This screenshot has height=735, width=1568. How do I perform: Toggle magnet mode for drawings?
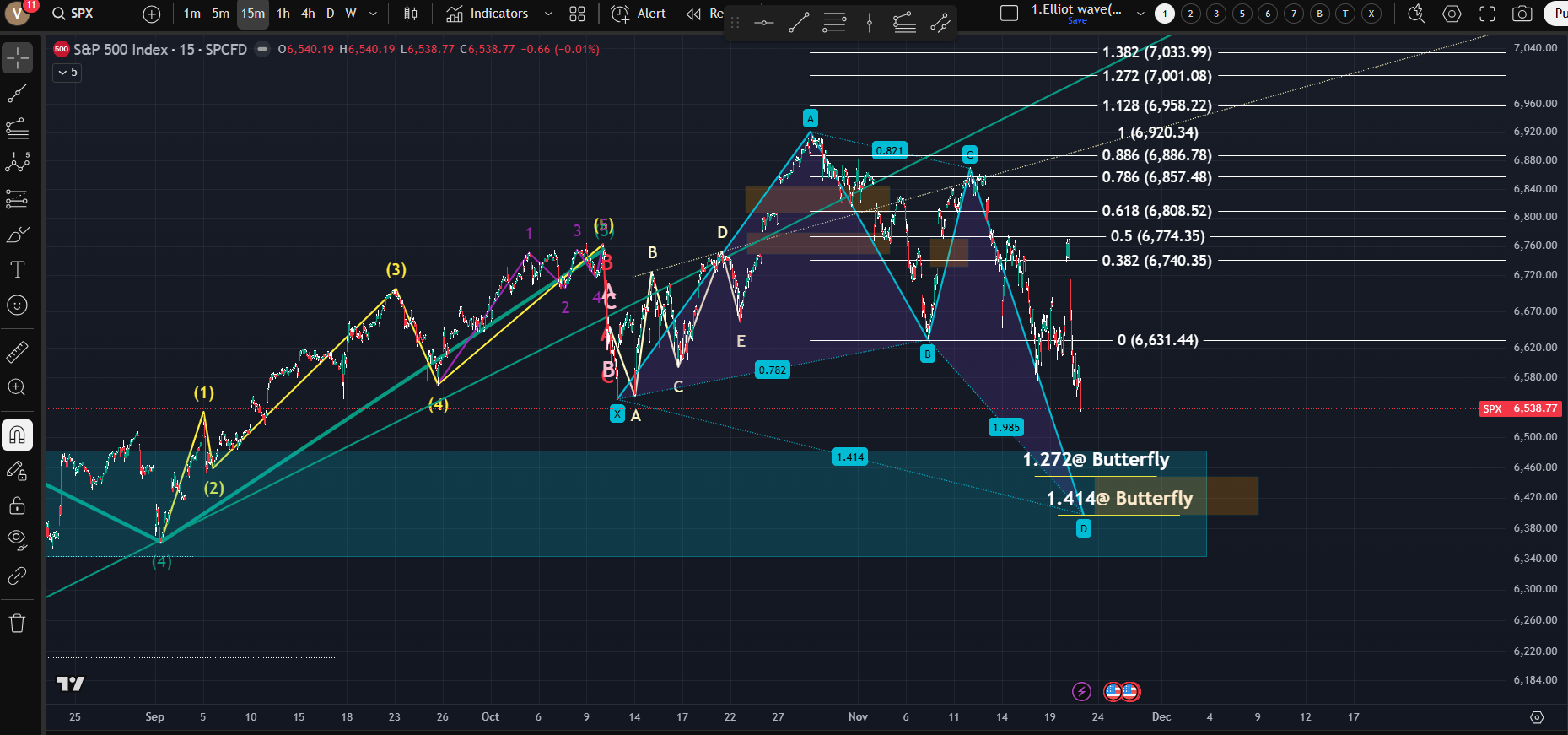[x=17, y=435]
